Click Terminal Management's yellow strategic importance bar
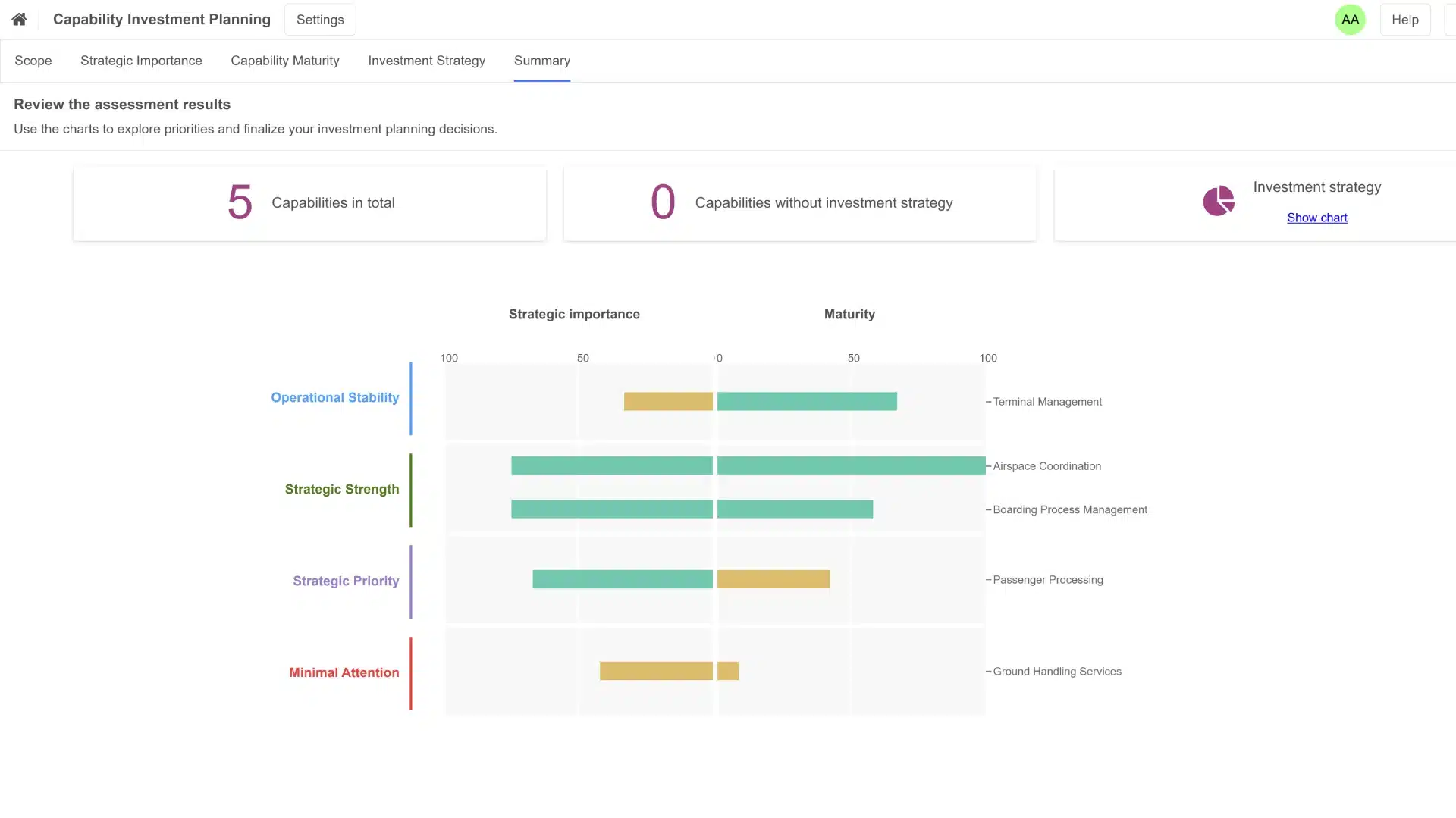This screenshot has height=818, width=1456. click(x=668, y=402)
